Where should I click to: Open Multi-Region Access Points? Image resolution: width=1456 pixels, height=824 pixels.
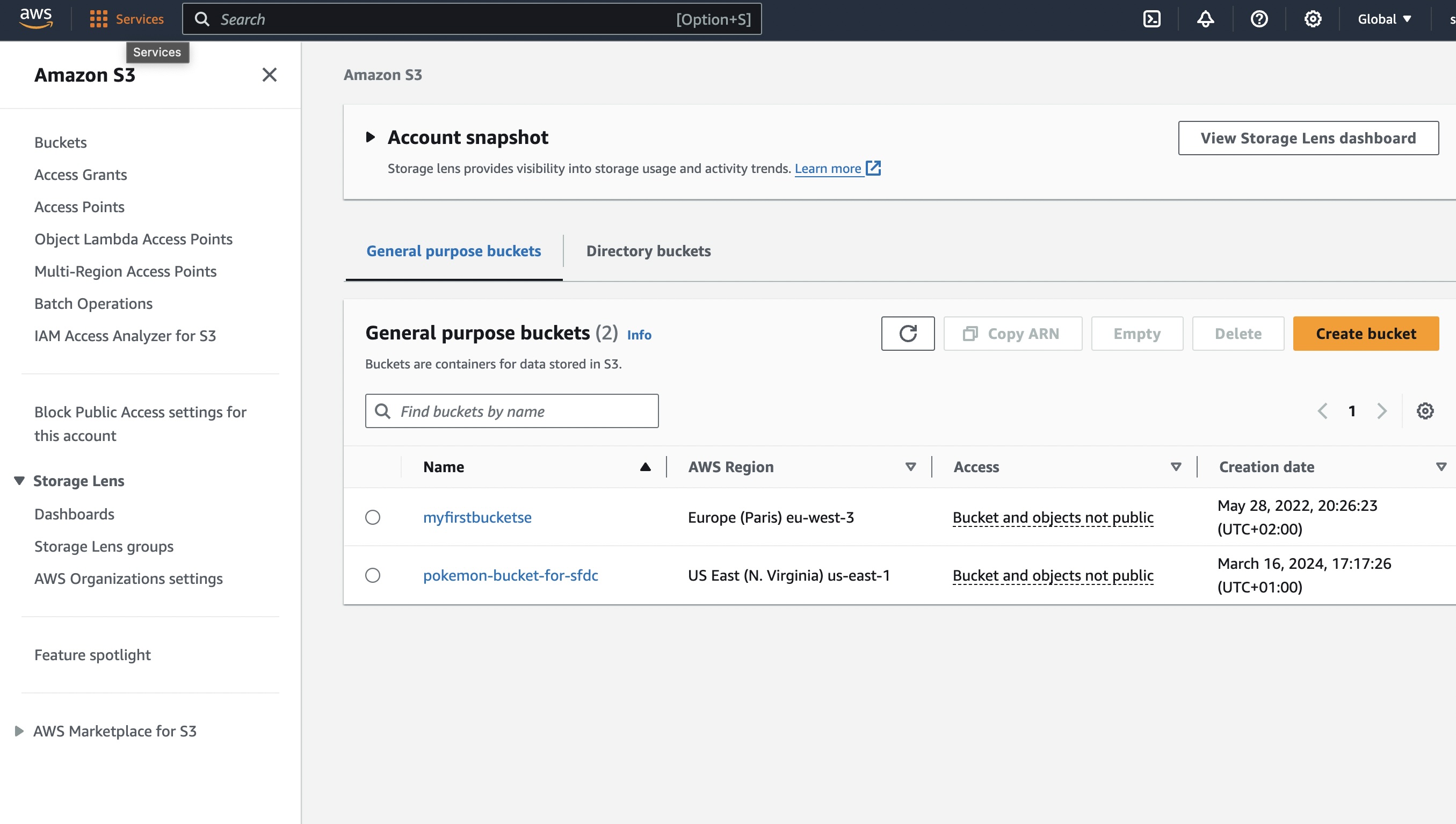[x=126, y=271]
